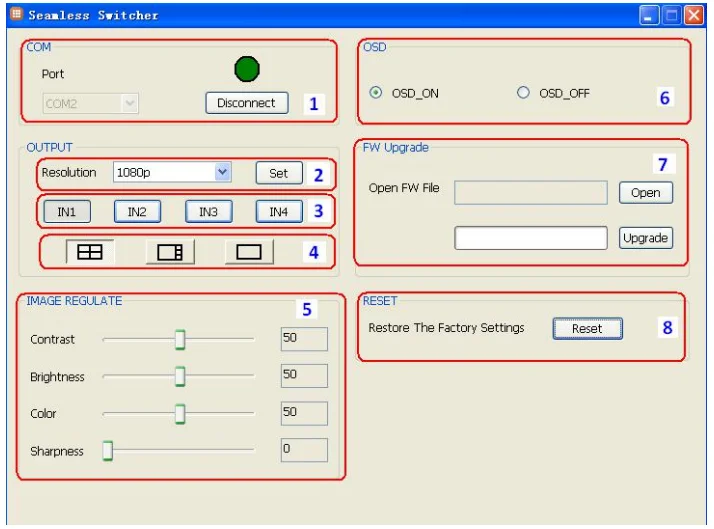Click the 'Brightness' label
The image size is (714, 529).
pyautogui.click(x=57, y=377)
